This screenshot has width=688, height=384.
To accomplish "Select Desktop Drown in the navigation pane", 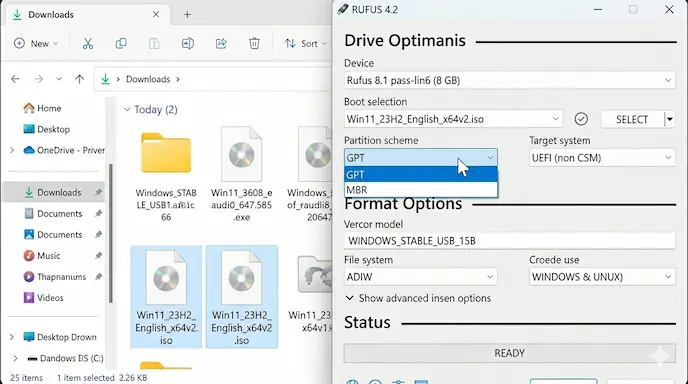I will click(x=60, y=337).
